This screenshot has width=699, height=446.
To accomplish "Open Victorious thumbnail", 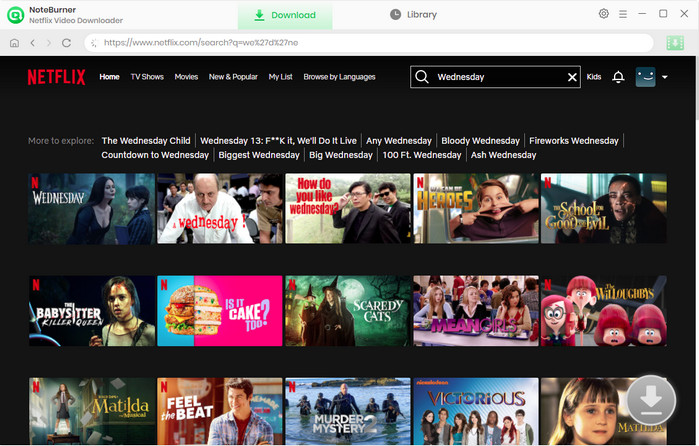I will (476, 411).
